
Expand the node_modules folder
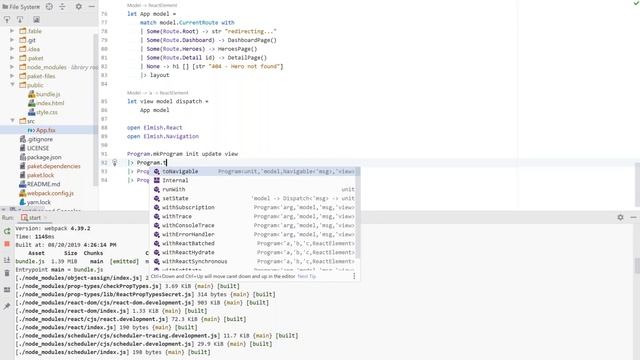click(x=12, y=67)
